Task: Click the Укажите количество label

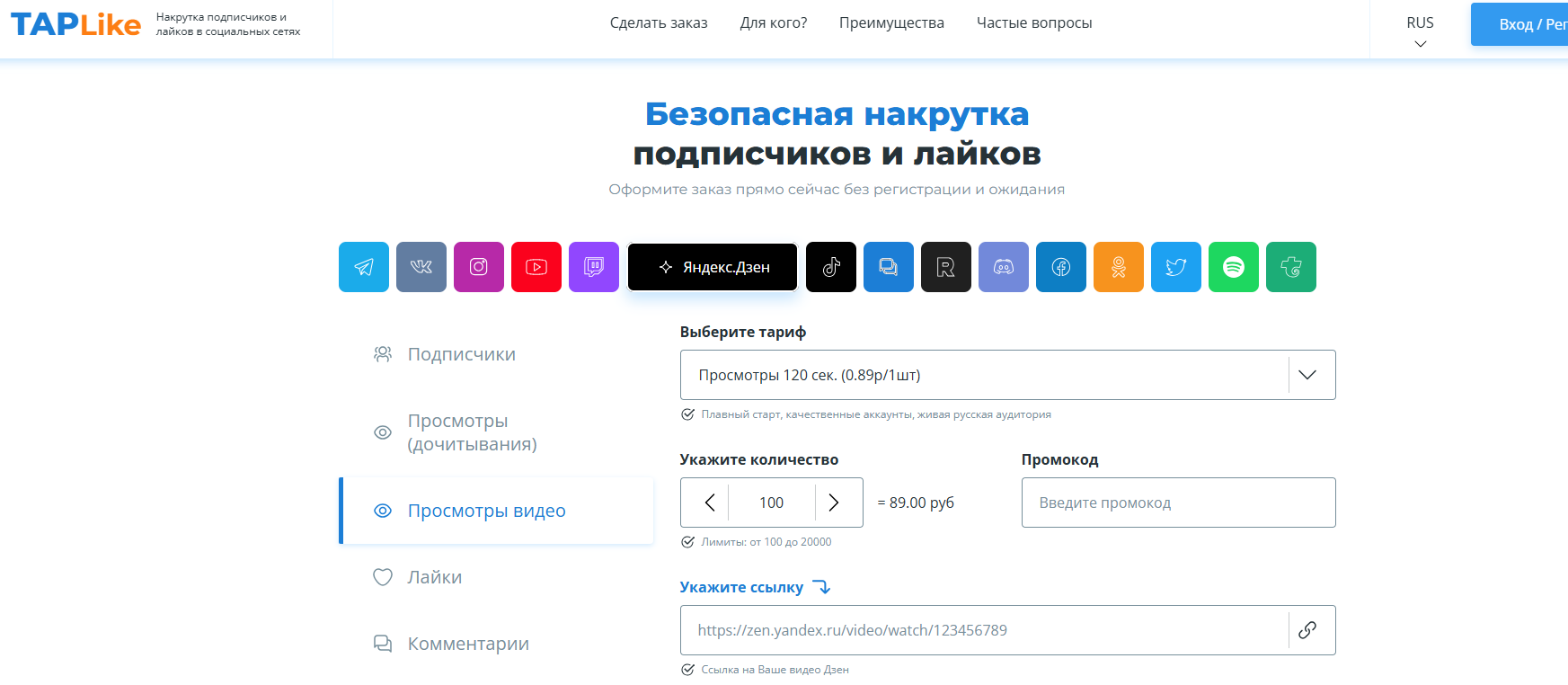Action: coord(759,459)
